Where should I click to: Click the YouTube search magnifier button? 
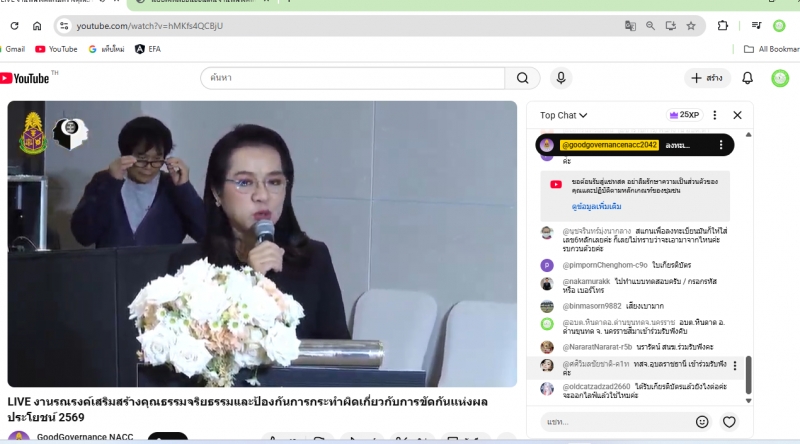521,78
